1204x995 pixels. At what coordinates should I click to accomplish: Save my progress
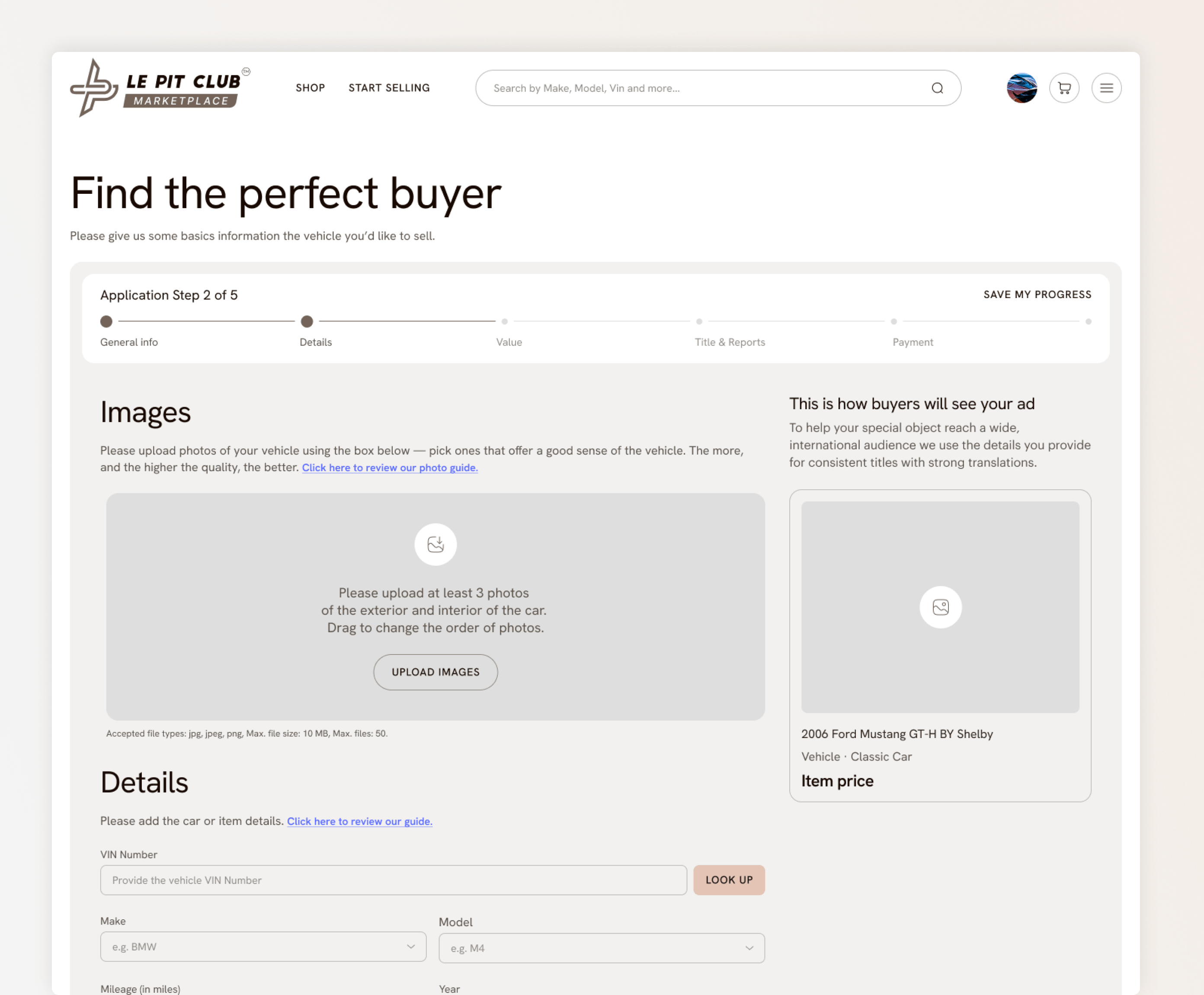pyautogui.click(x=1037, y=294)
